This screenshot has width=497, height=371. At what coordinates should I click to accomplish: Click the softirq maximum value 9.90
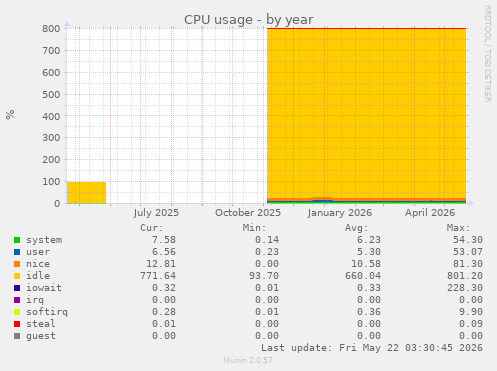click(471, 312)
